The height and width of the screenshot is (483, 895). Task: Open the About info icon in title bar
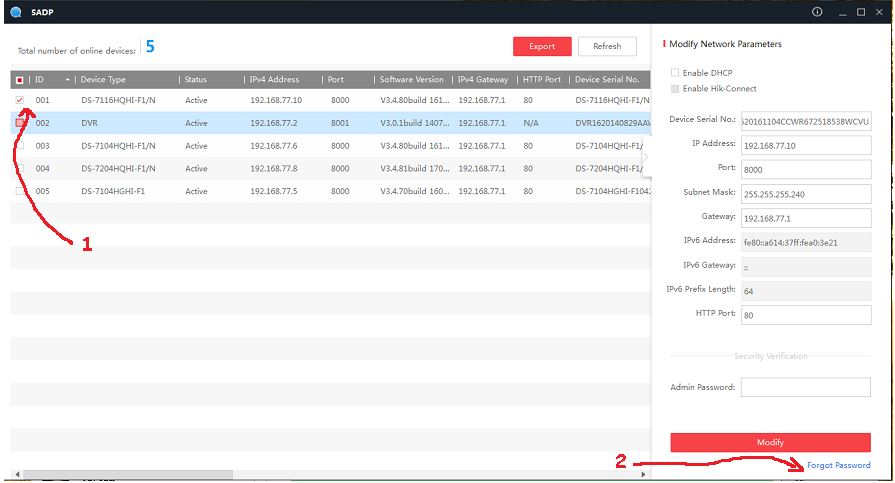pyautogui.click(x=817, y=12)
